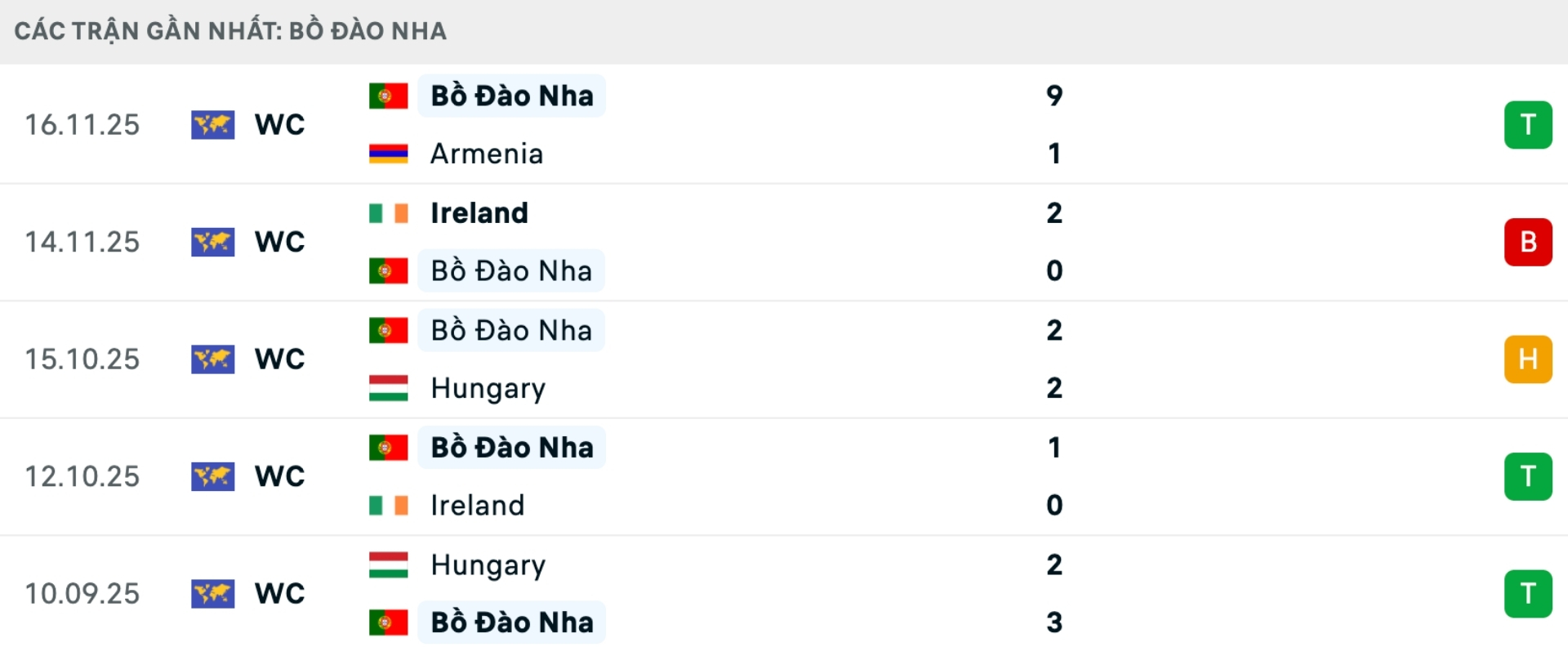Image resolution: width=1568 pixels, height=647 pixels.
Task: Open Ireland team in 14.11.25 match
Action: click(479, 213)
